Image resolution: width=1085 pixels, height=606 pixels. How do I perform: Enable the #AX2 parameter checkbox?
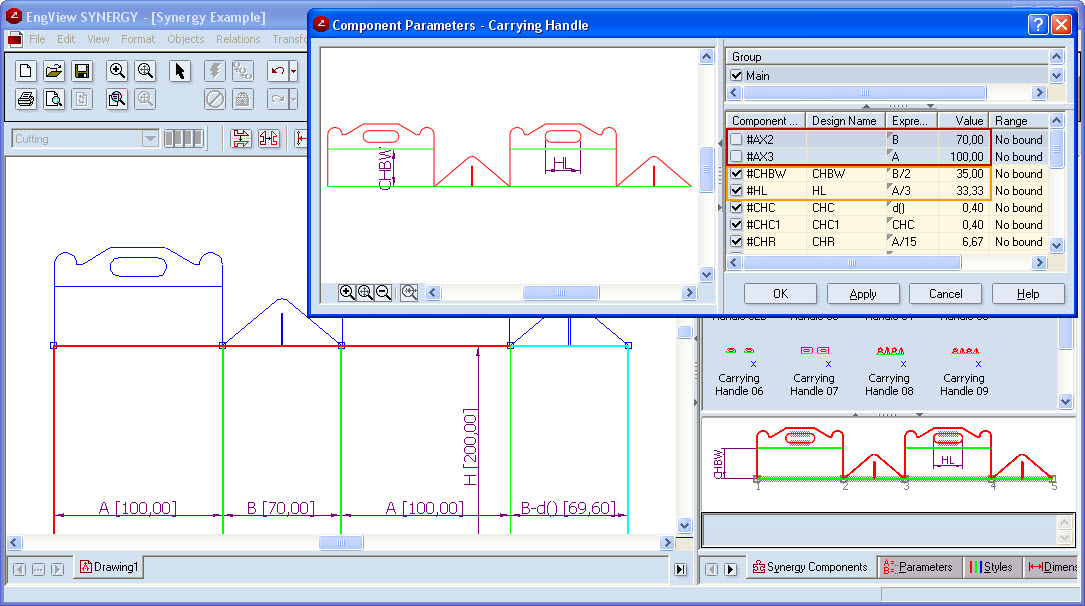(x=737, y=140)
